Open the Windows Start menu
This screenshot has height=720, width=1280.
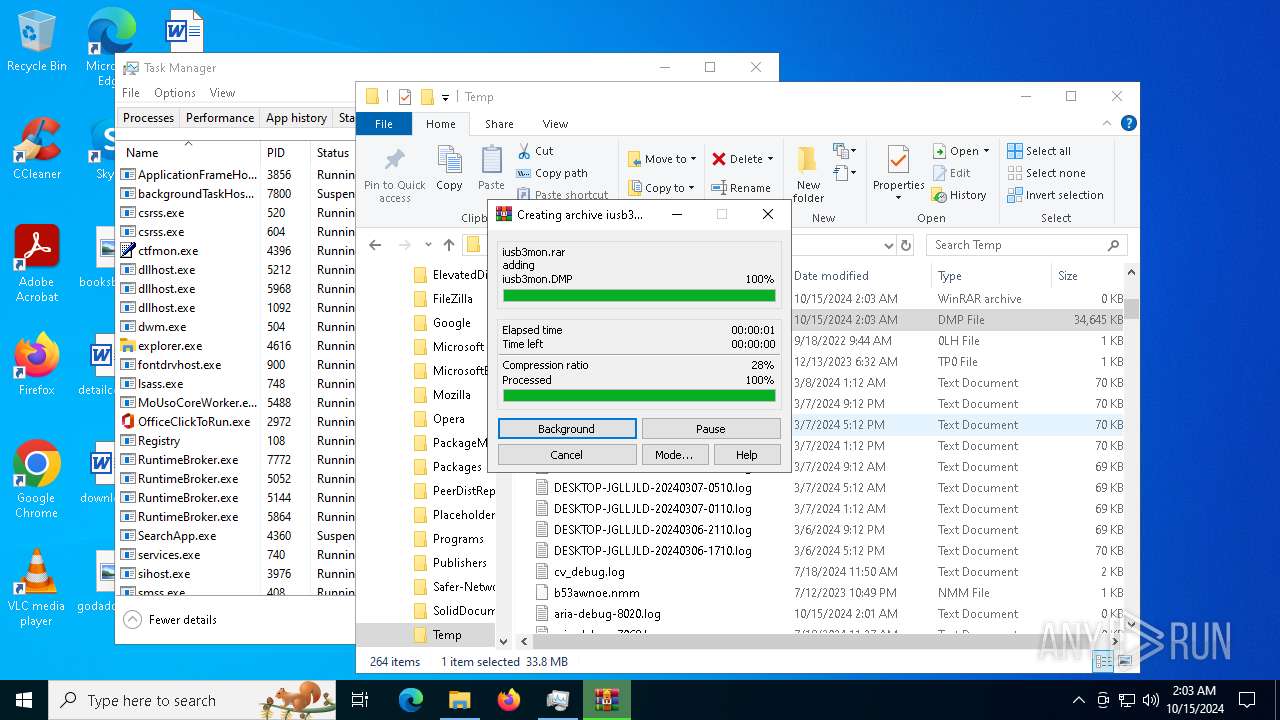(24, 700)
